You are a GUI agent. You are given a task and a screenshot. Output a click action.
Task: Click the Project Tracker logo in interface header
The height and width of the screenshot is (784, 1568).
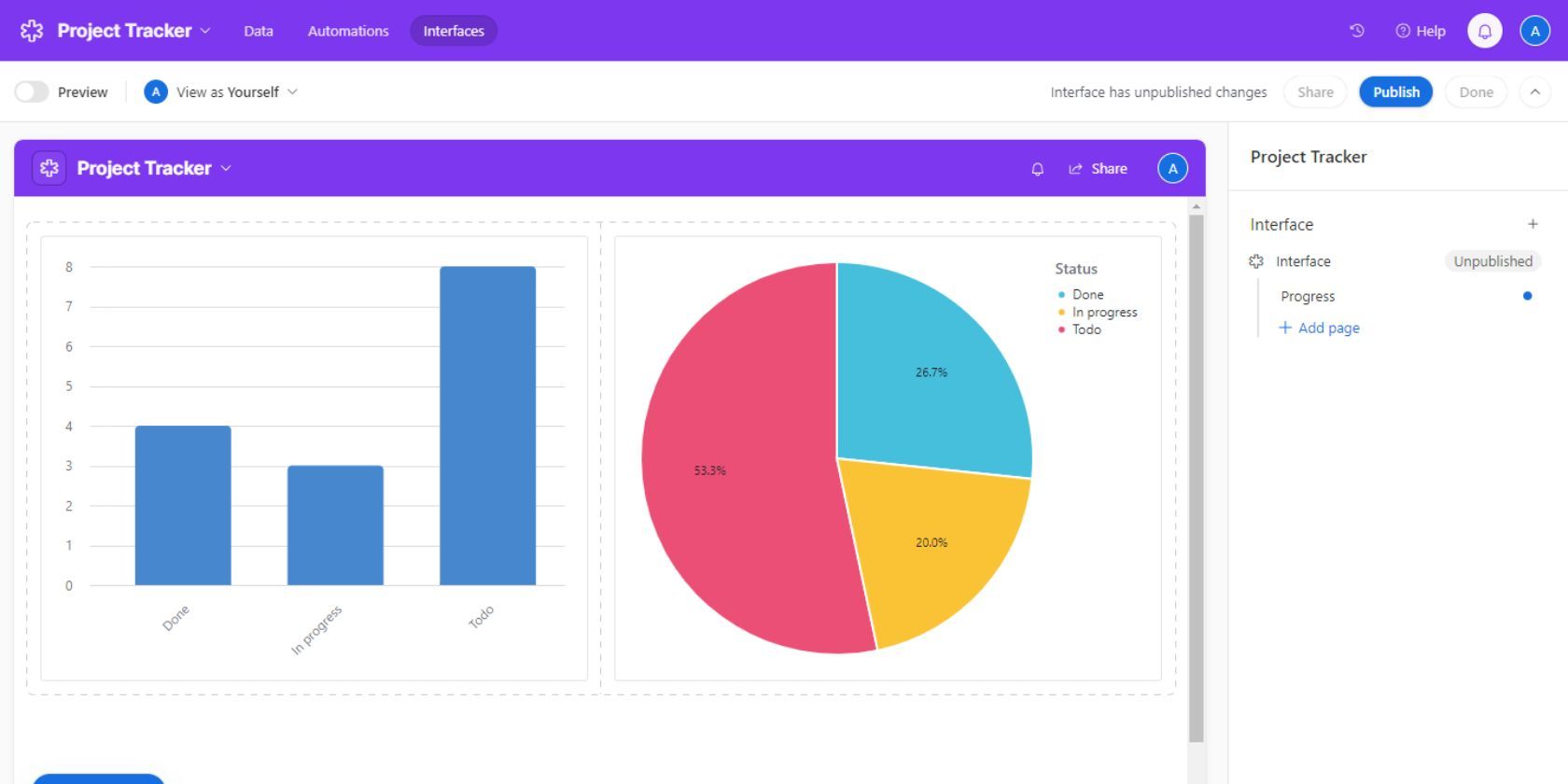(x=49, y=168)
